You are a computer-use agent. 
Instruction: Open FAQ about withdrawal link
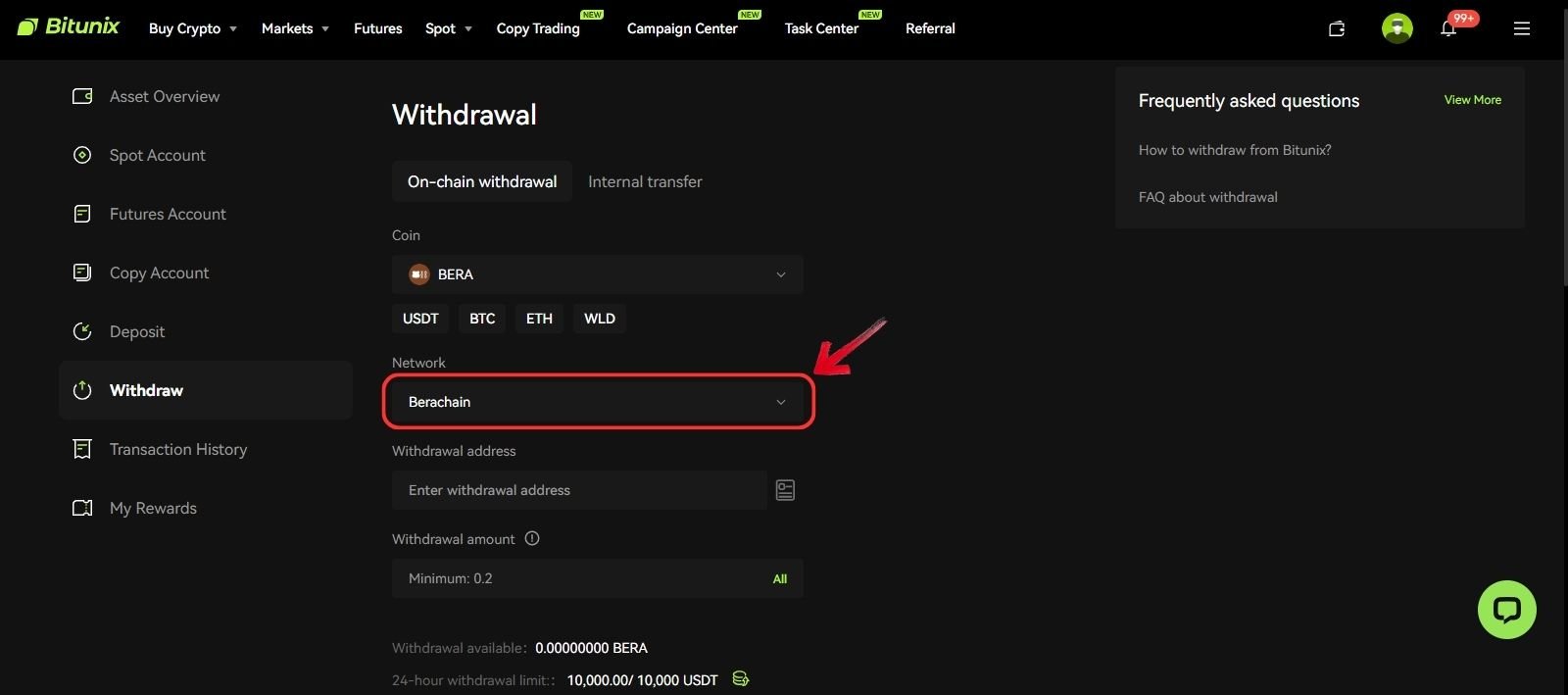click(1207, 197)
